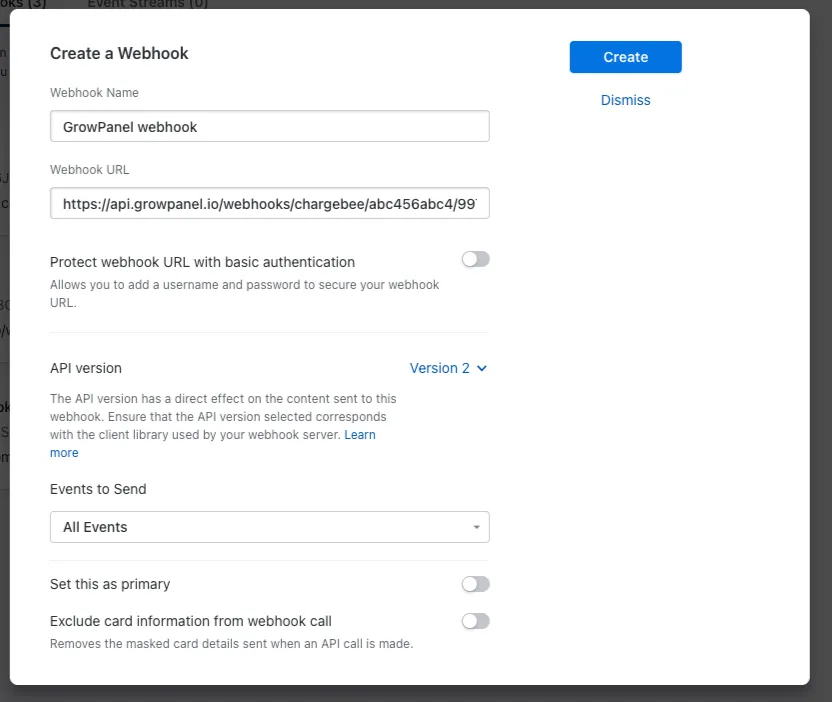832x702 pixels.
Task: Expand the Events to Send selector
Action: pyautogui.click(x=270, y=527)
